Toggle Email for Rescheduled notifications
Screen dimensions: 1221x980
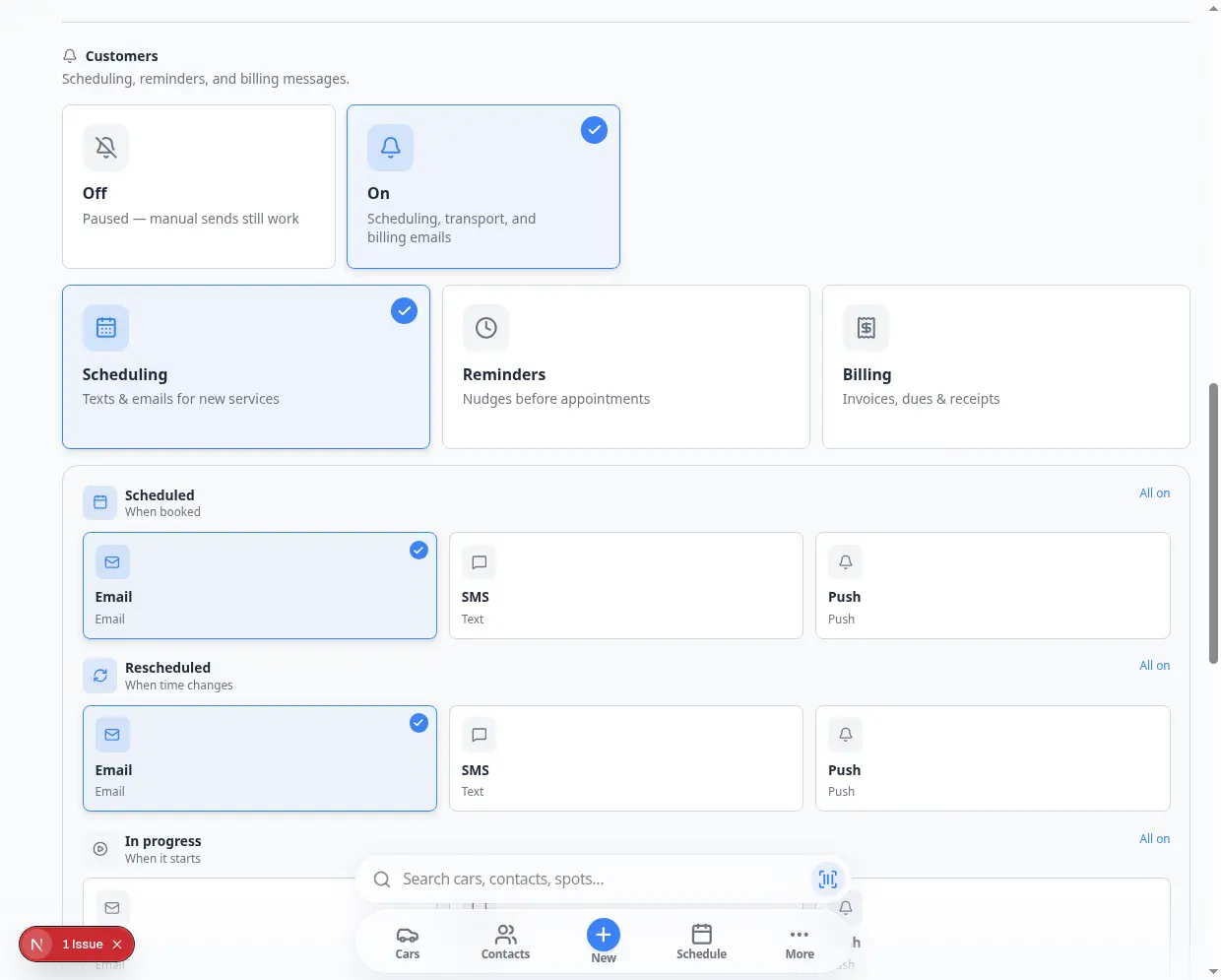tap(260, 758)
